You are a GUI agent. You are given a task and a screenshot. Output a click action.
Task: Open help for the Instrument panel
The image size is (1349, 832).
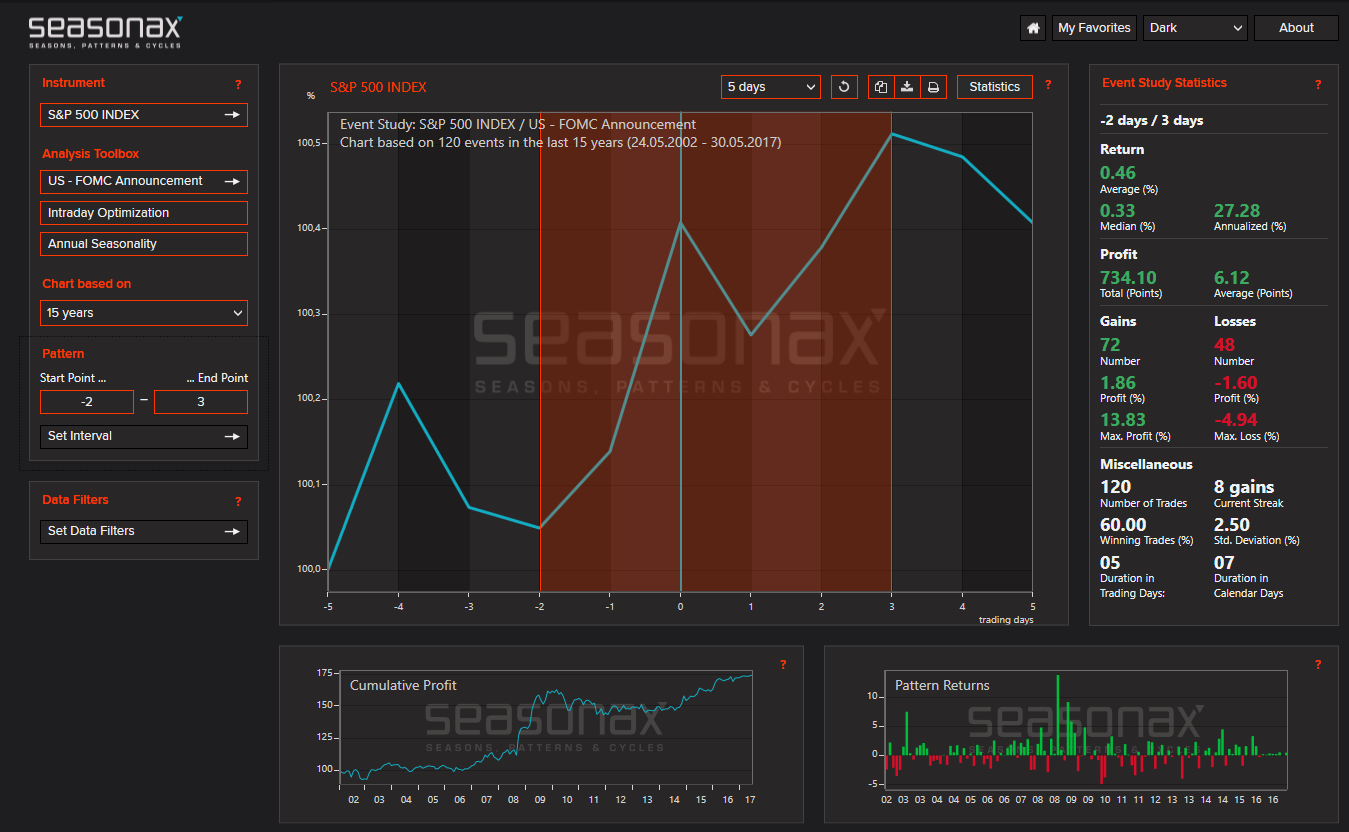(238, 85)
